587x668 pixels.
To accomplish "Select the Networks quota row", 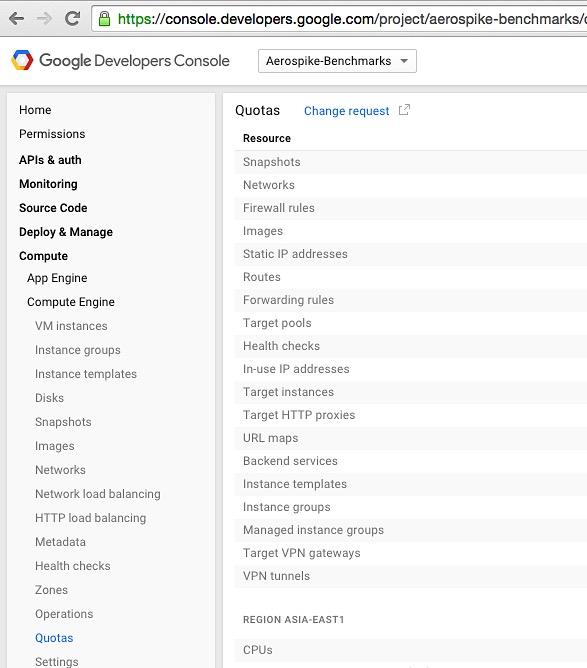I will tap(411, 185).
